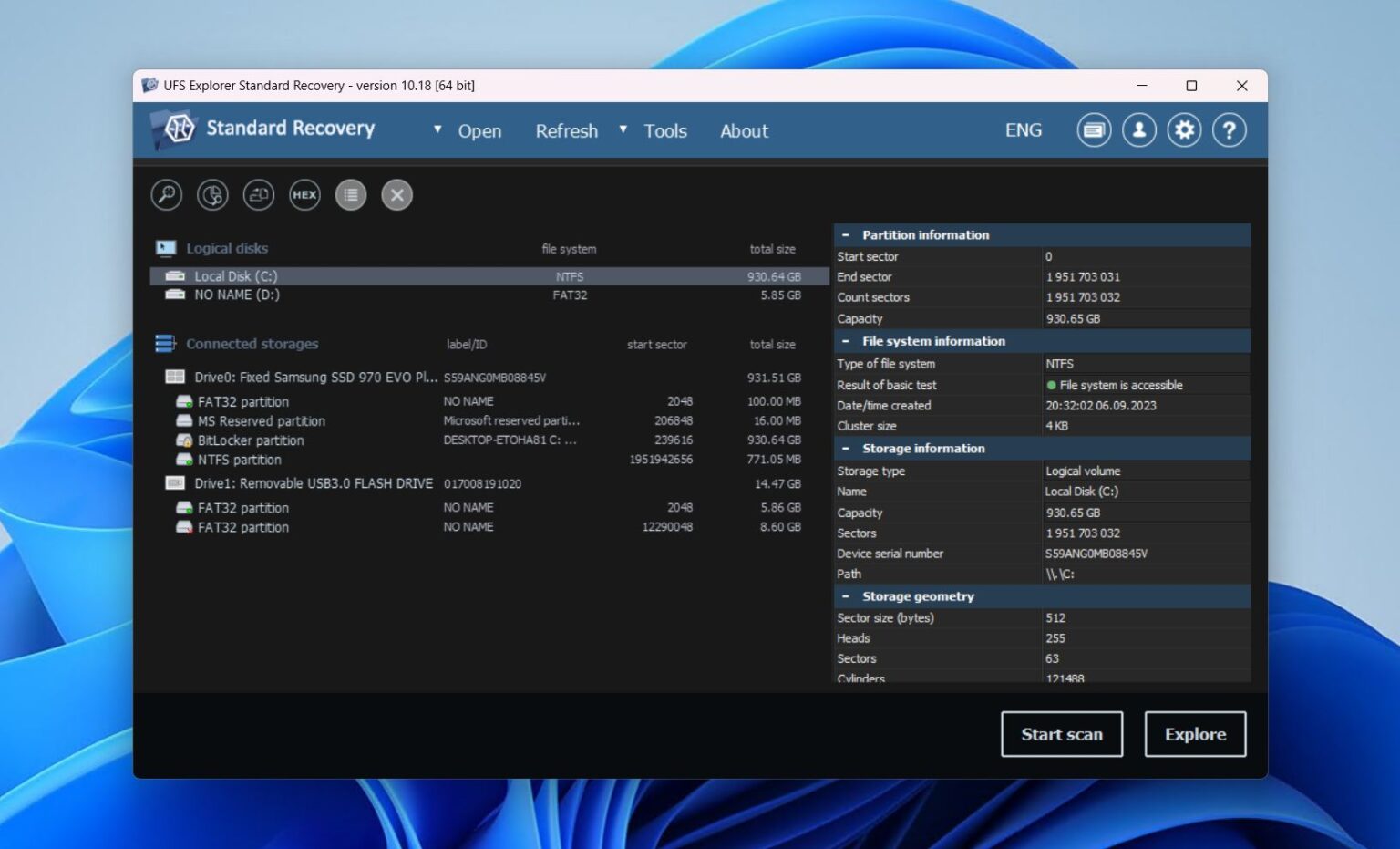Open the HEX viewer tool
This screenshot has width=1400, height=849.
click(x=304, y=194)
